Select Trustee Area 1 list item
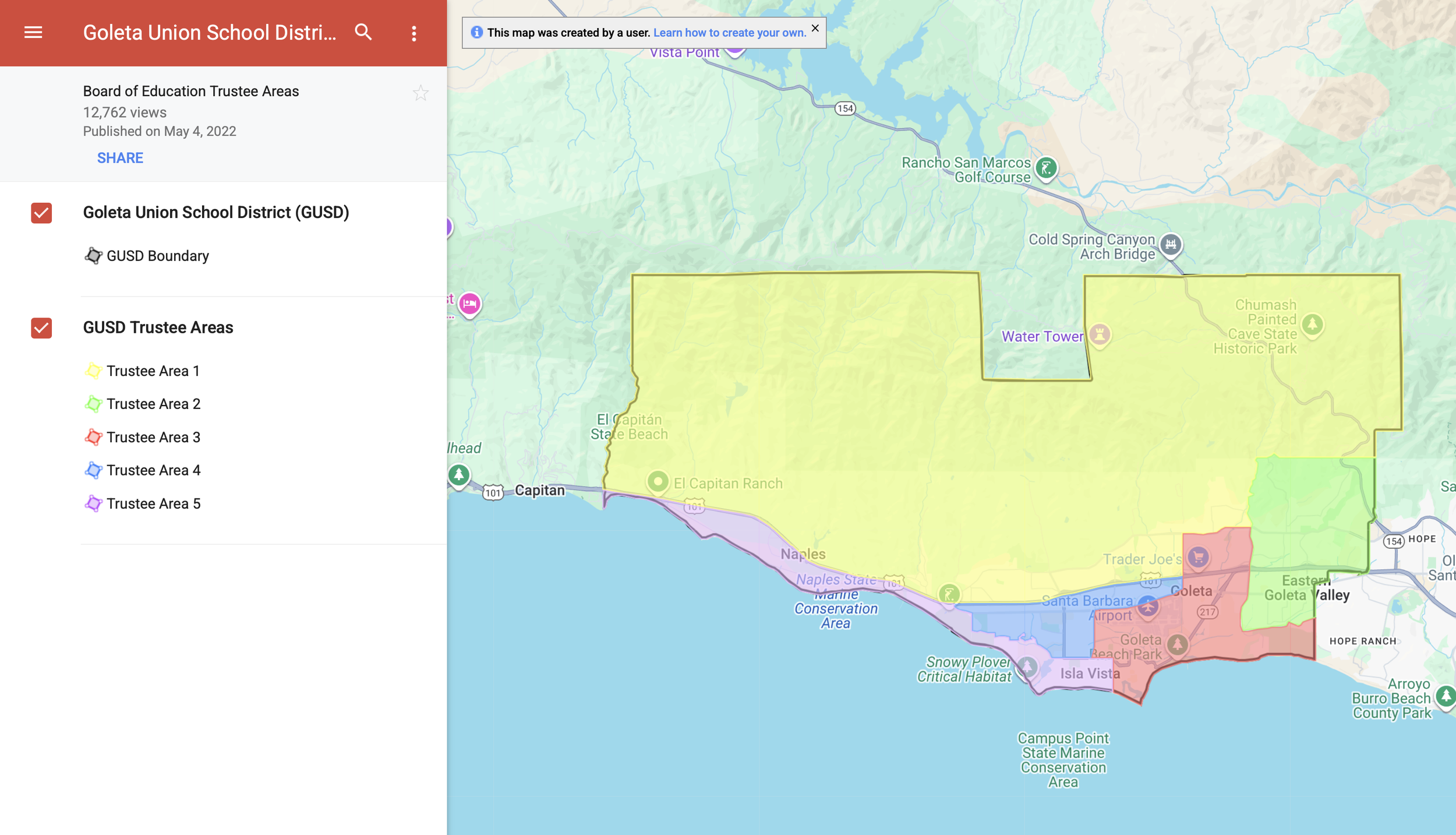The height and width of the screenshot is (835, 1456). pyautogui.click(x=153, y=371)
